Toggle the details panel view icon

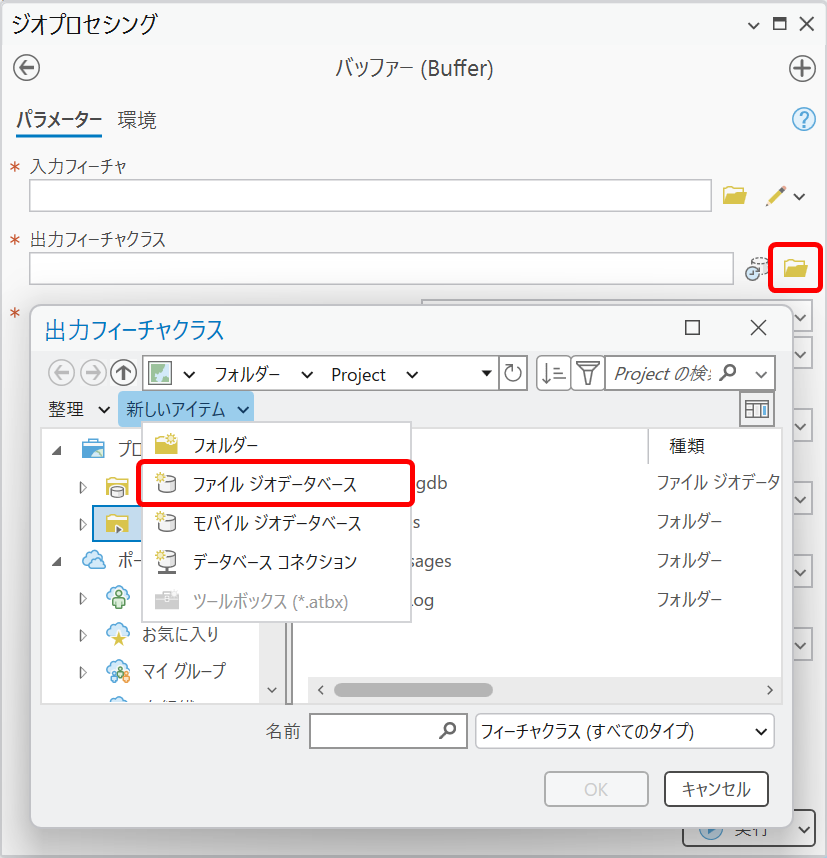click(757, 409)
